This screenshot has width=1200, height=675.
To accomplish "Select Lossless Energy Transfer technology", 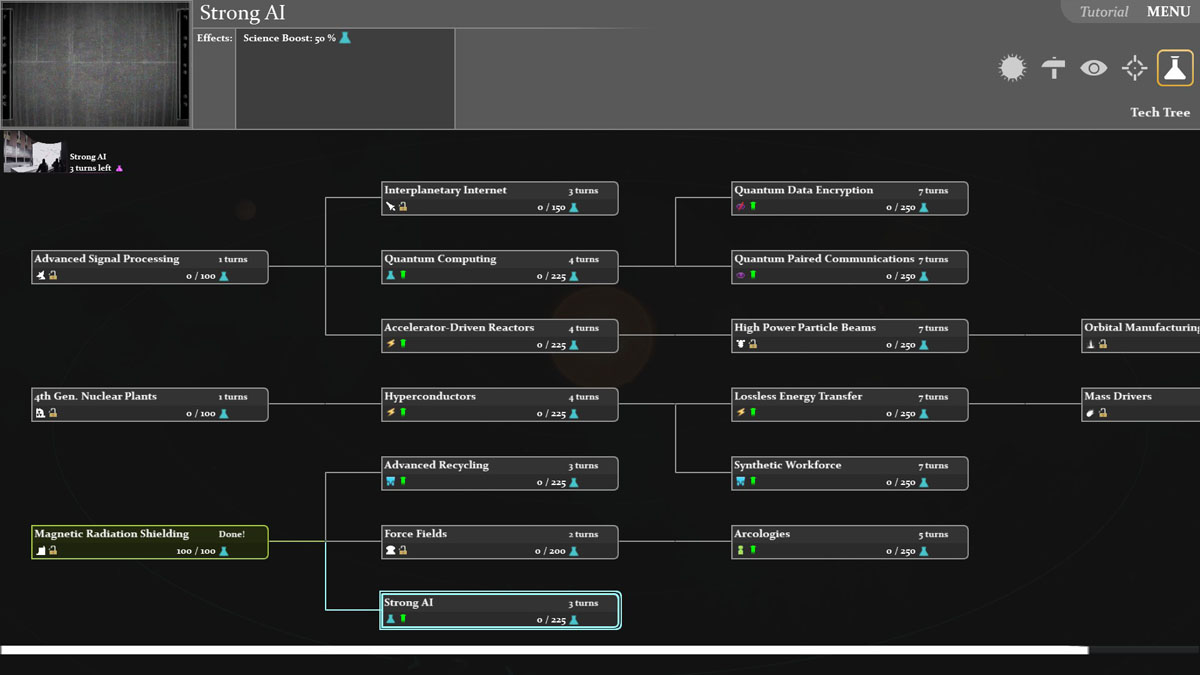I will click(850, 404).
